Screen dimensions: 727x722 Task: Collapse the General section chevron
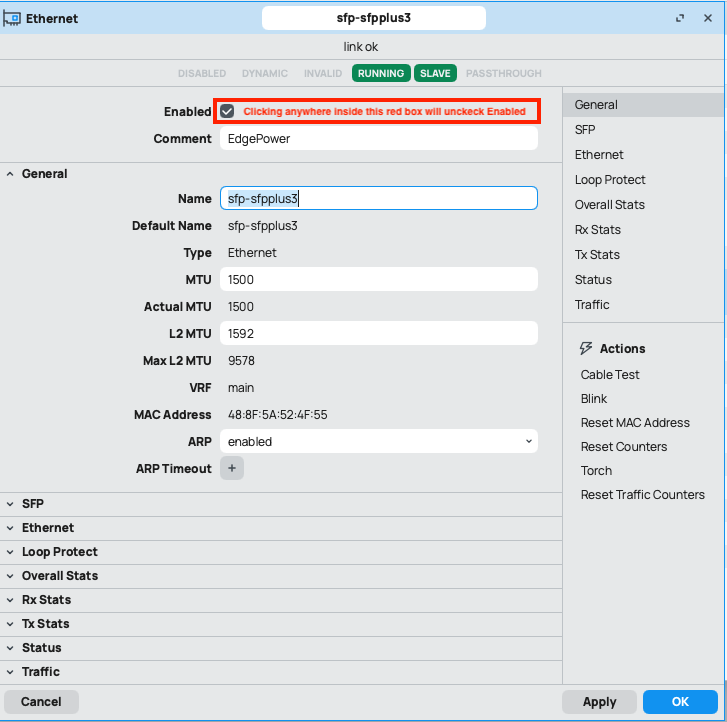10,174
